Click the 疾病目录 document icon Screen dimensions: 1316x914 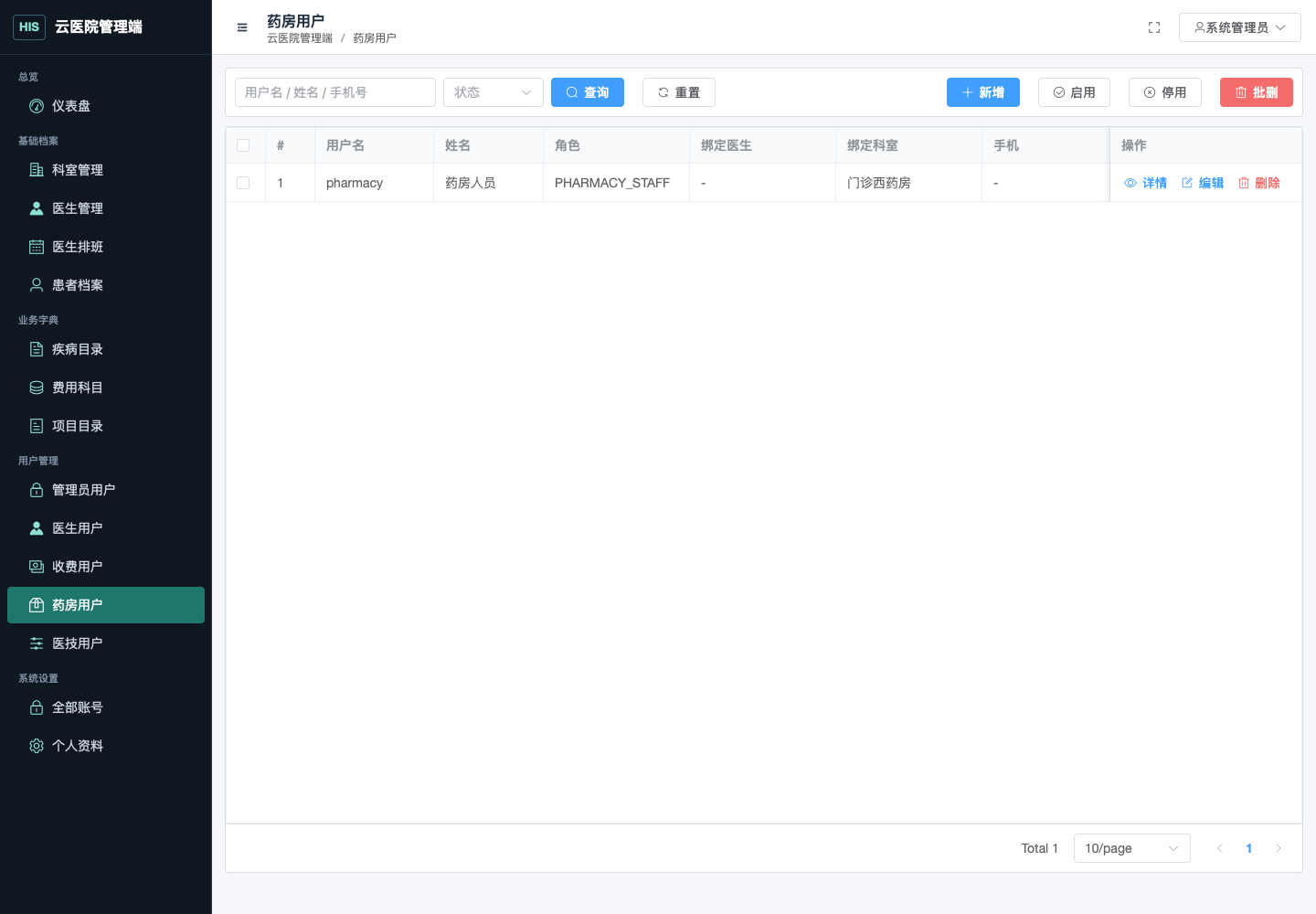(37, 349)
